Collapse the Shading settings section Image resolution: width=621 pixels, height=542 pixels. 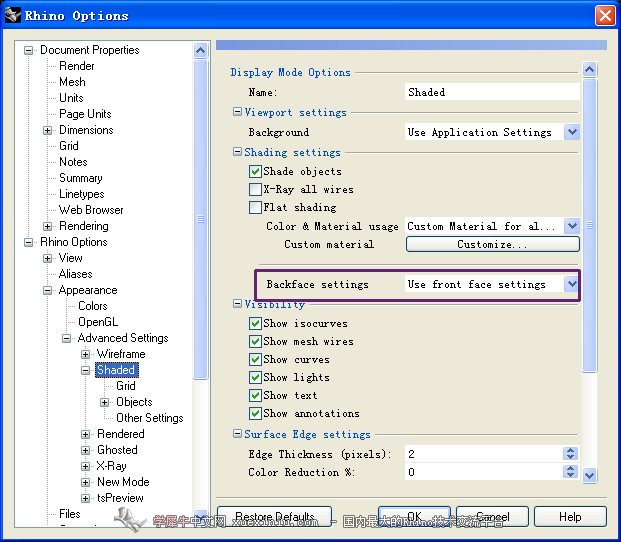pos(237,152)
